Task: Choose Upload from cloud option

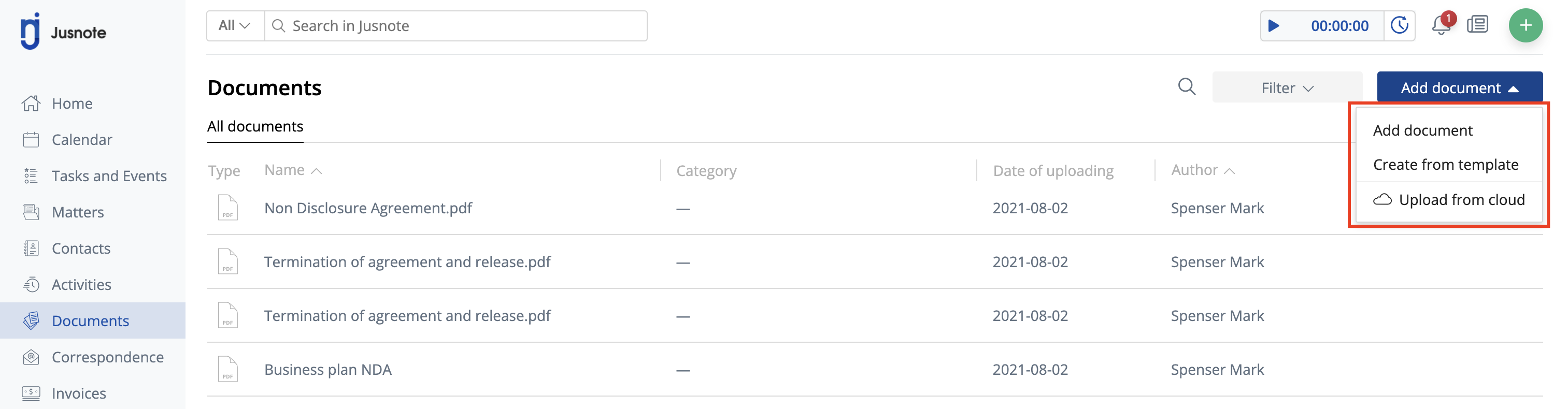Action: (x=1449, y=199)
